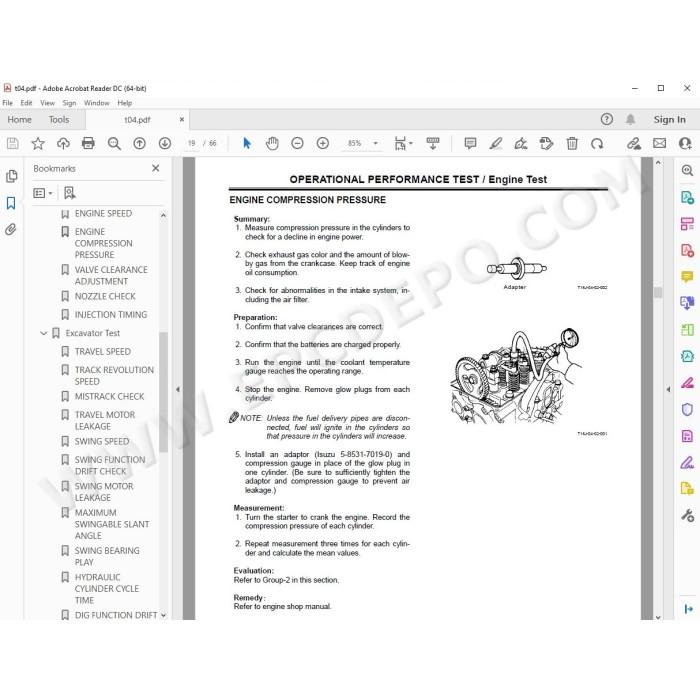Open bookmarks options dropdown menu
Image resolution: width=700 pixels, height=700 pixels.
[x=43, y=193]
